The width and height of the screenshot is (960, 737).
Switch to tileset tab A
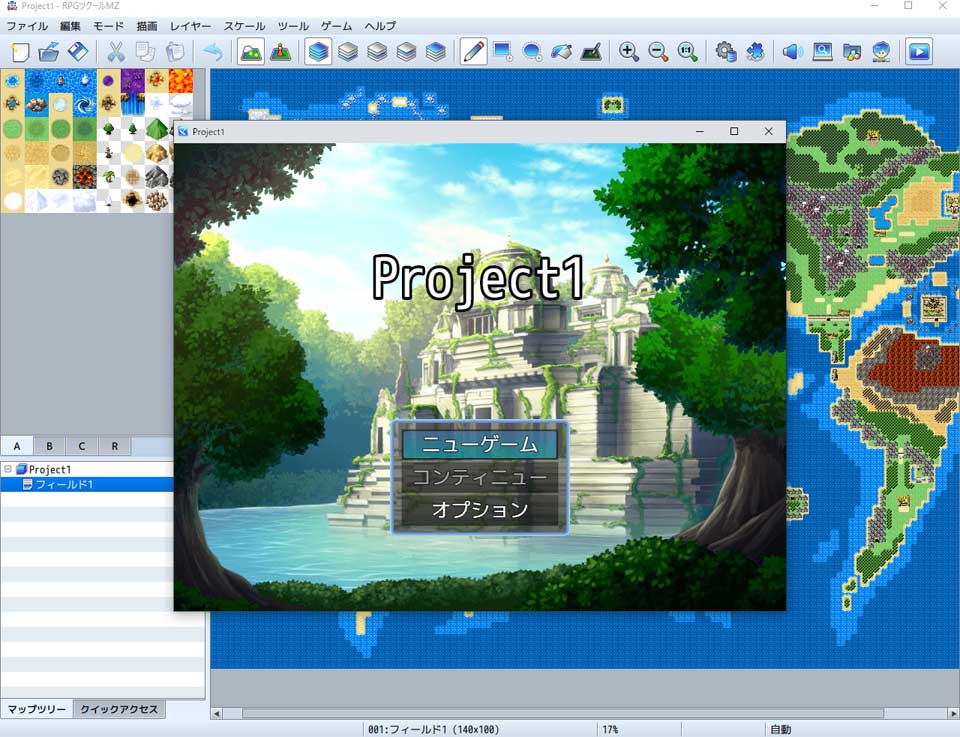(17, 446)
